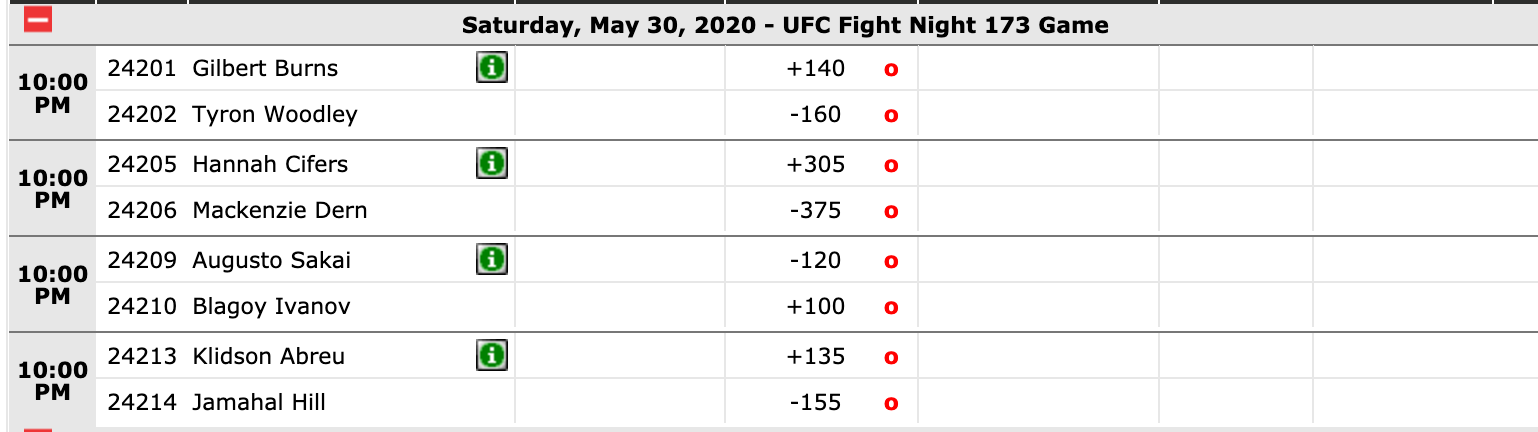
Task: Collapse the UFC Fight Night 173 section
Action: tap(38, 21)
